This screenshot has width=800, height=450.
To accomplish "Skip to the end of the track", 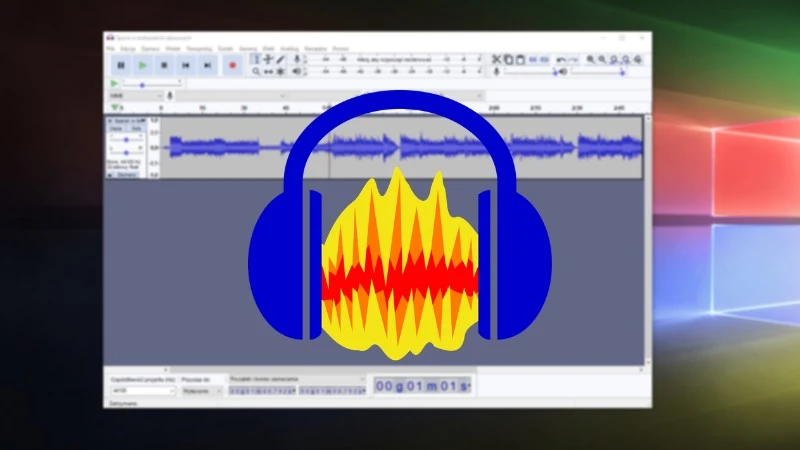I will (208, 65).
